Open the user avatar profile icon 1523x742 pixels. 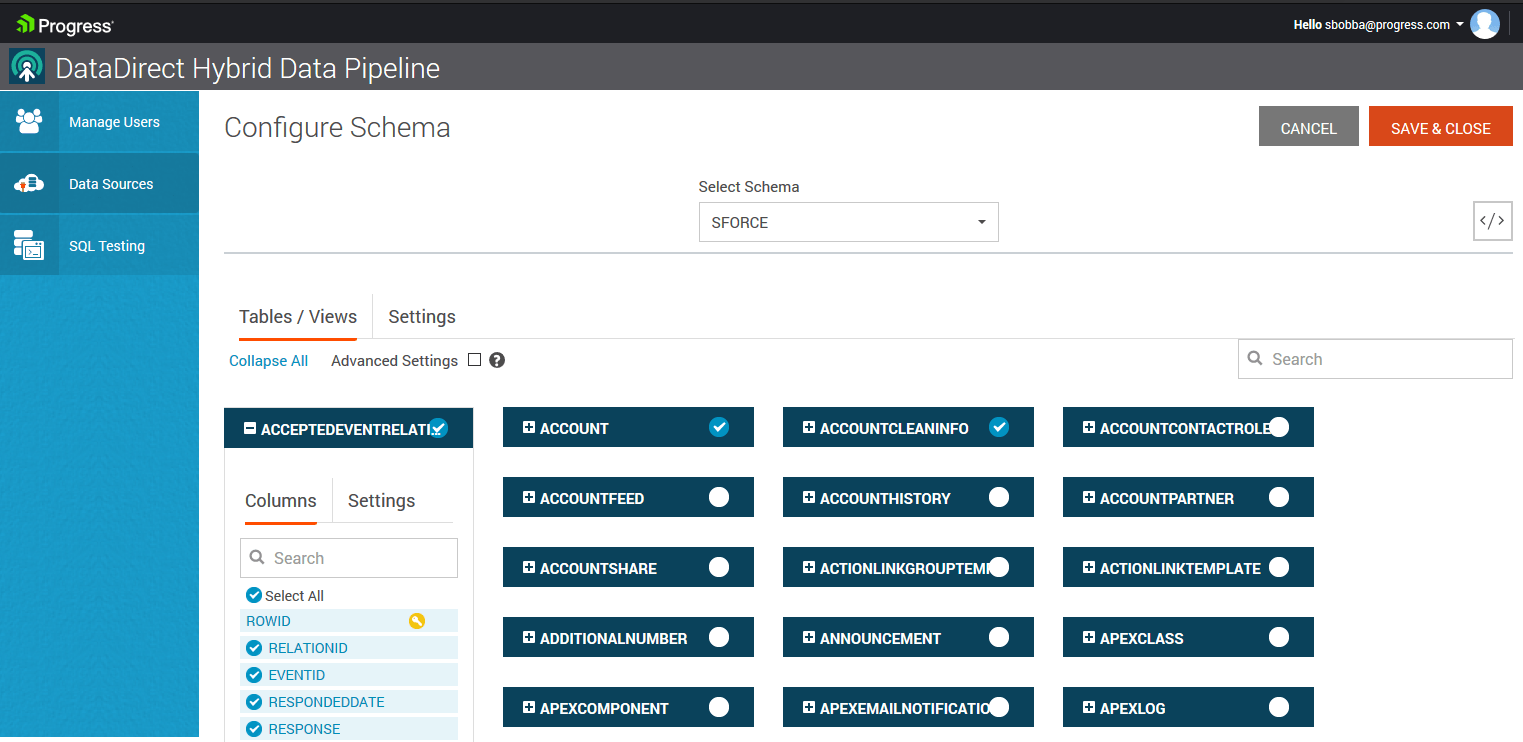coord(1485,24)
